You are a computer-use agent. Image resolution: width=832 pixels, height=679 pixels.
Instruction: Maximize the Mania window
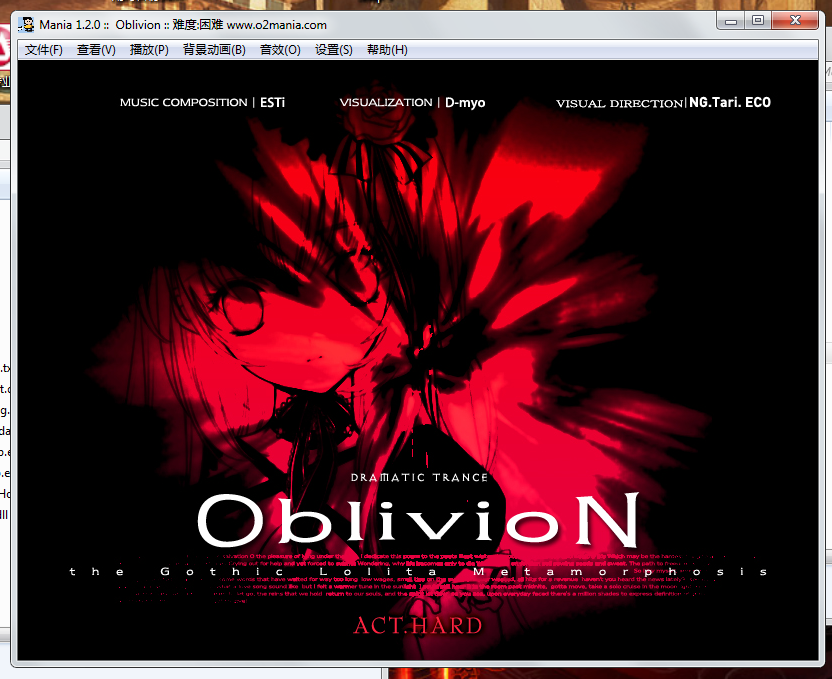pyautogui.click(x=758, y=20)
